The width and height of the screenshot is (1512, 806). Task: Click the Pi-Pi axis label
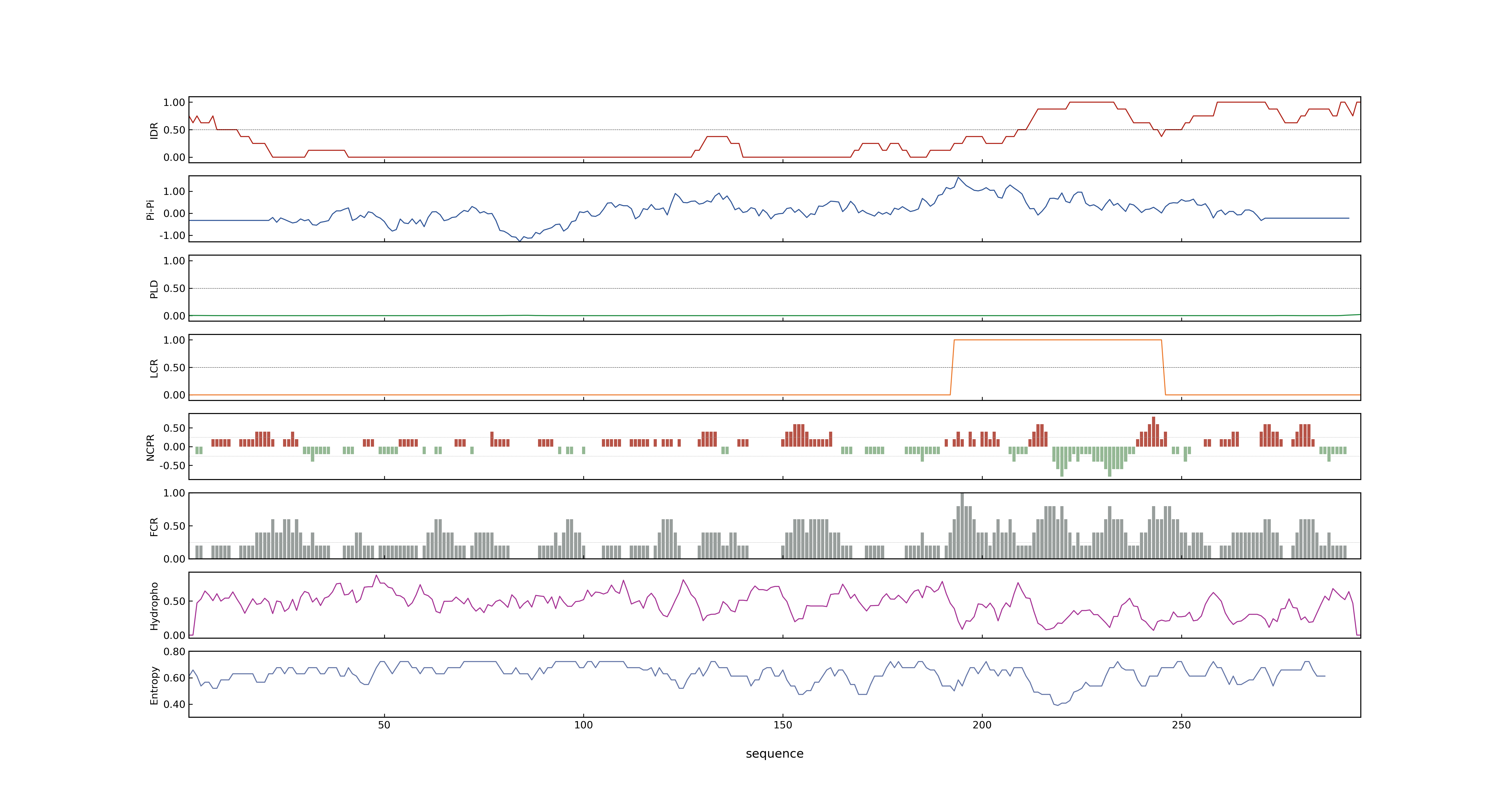coord(150,209)
